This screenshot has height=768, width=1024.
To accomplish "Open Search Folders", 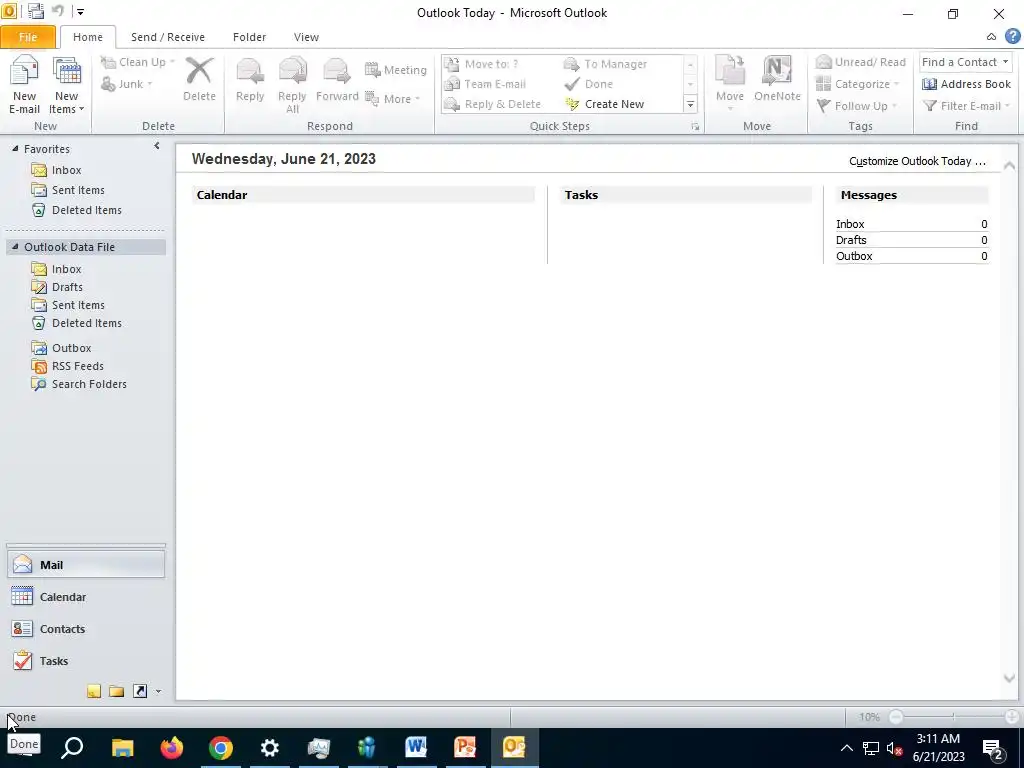I will click(79, 384).
